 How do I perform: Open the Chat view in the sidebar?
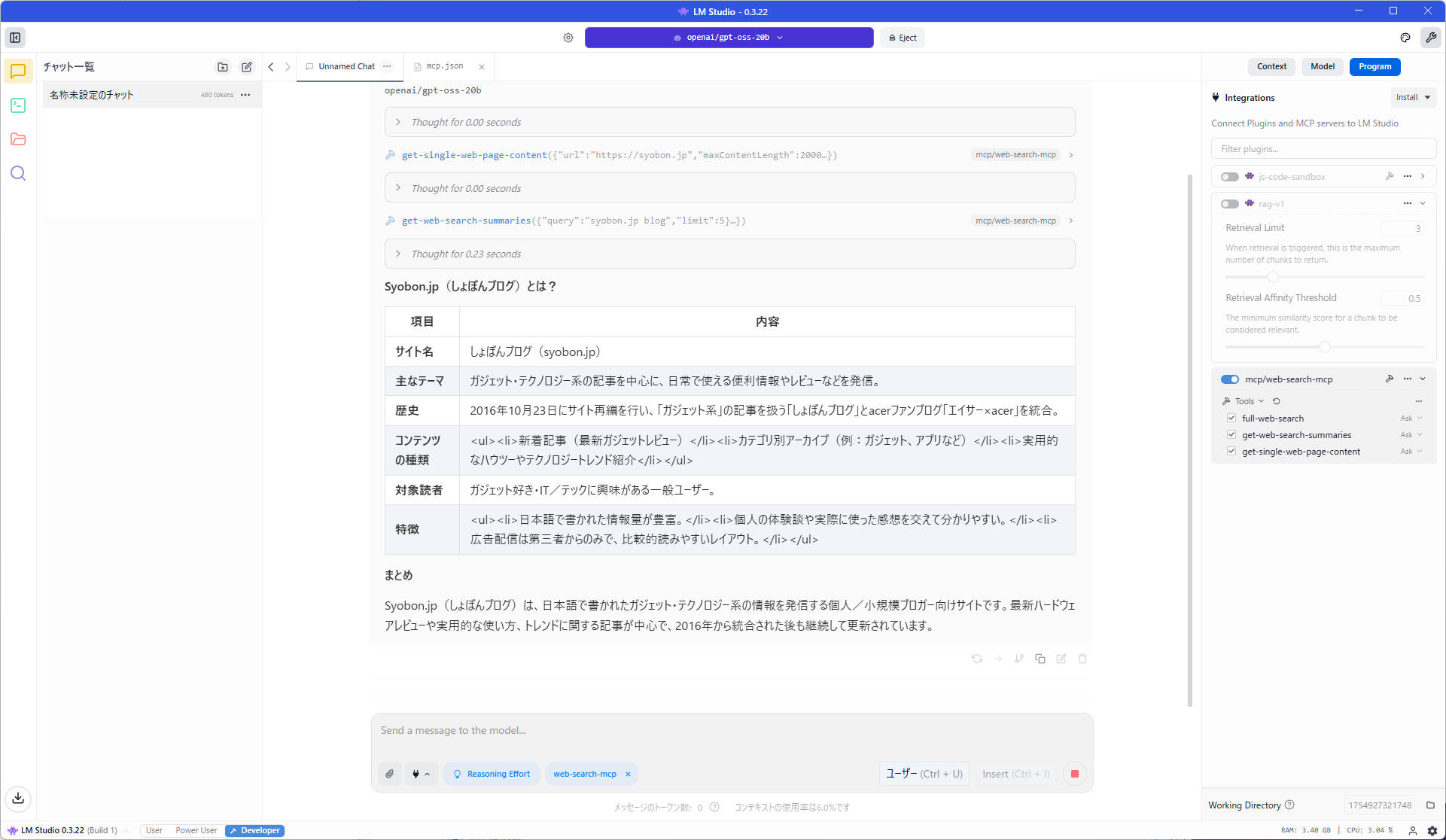18,71
